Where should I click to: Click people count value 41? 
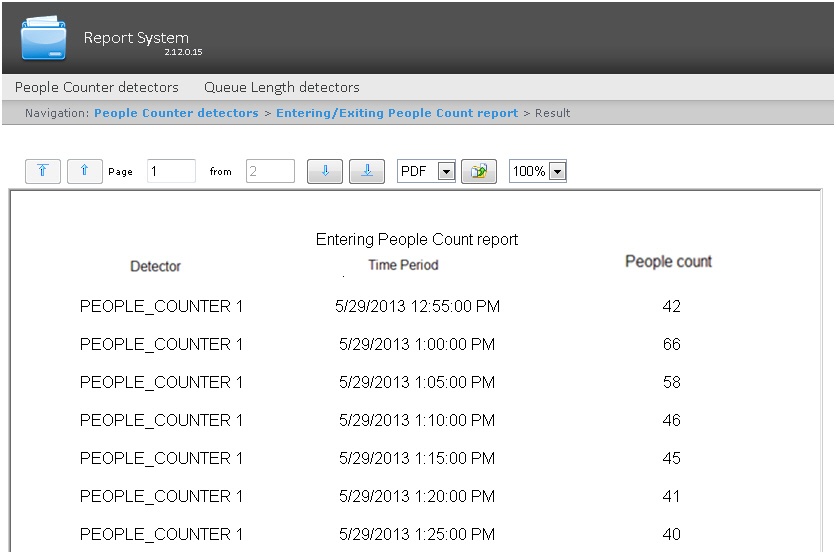(671, 496)
